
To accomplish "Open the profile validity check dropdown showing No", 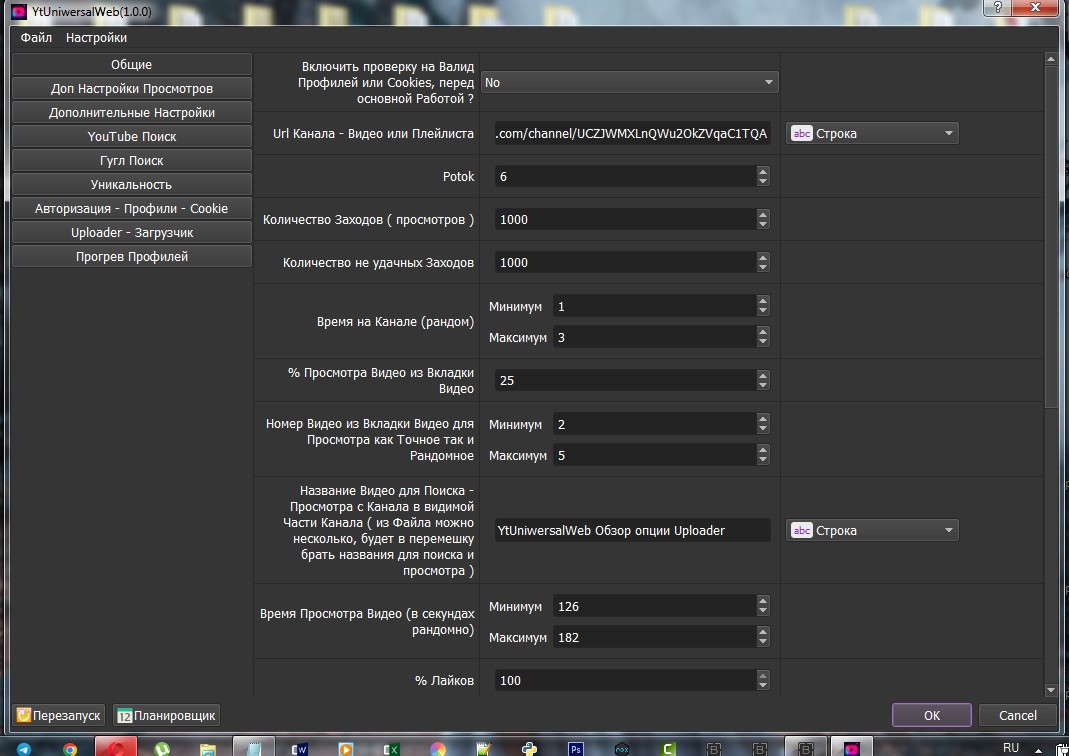I will (x=630, y=83).
